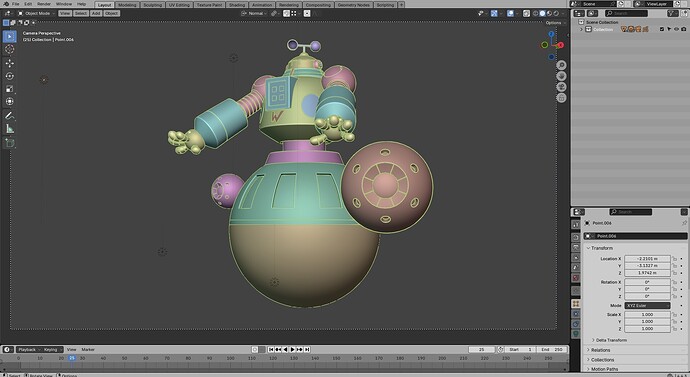This screenshot has height=377, width=690.
Task: Toggle Scale X lock icon
Action: point(674,315)
